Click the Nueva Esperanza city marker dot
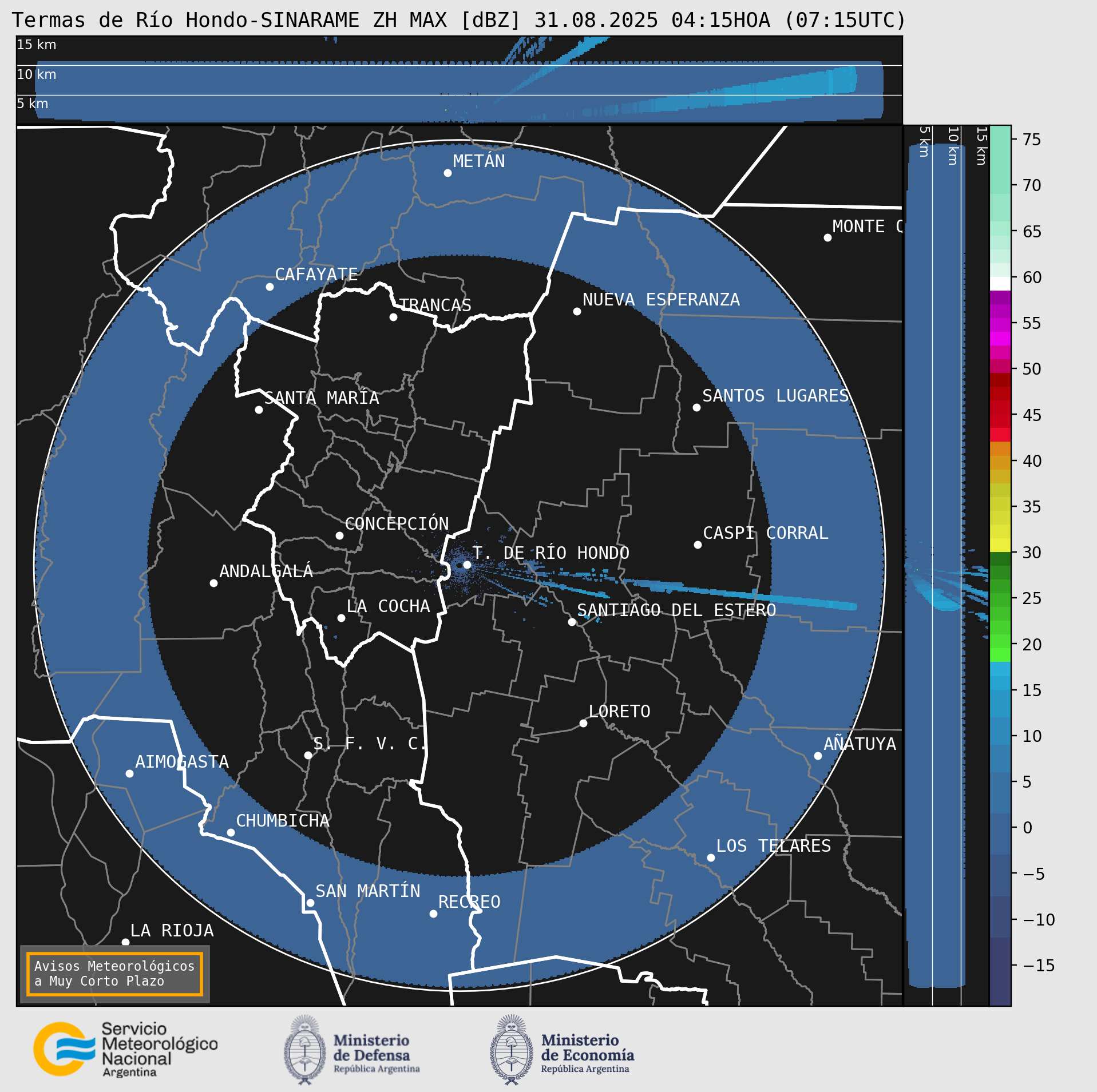Viewport: 1097px width, 1092px height. 577,311
